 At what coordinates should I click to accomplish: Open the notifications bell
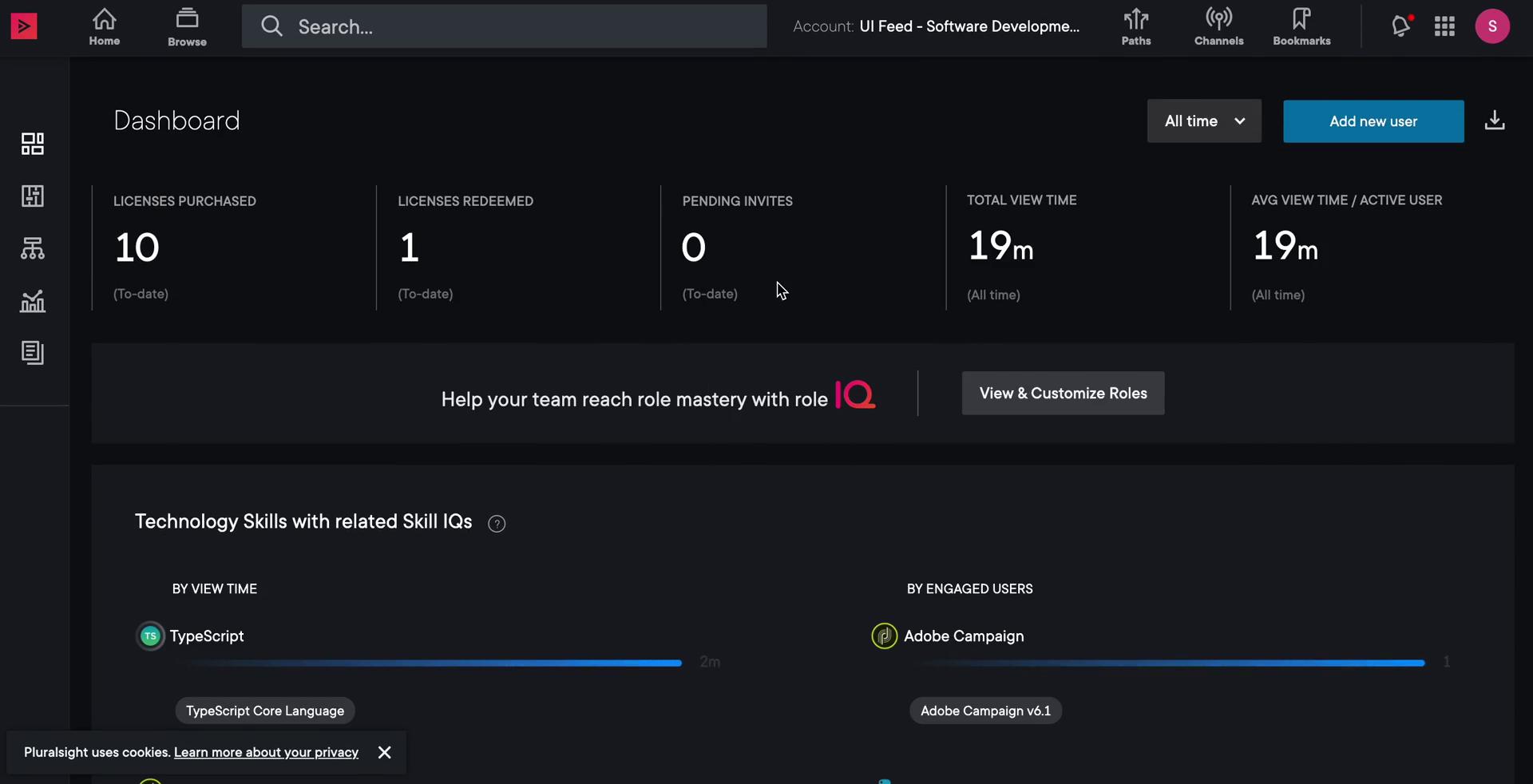1401,26
